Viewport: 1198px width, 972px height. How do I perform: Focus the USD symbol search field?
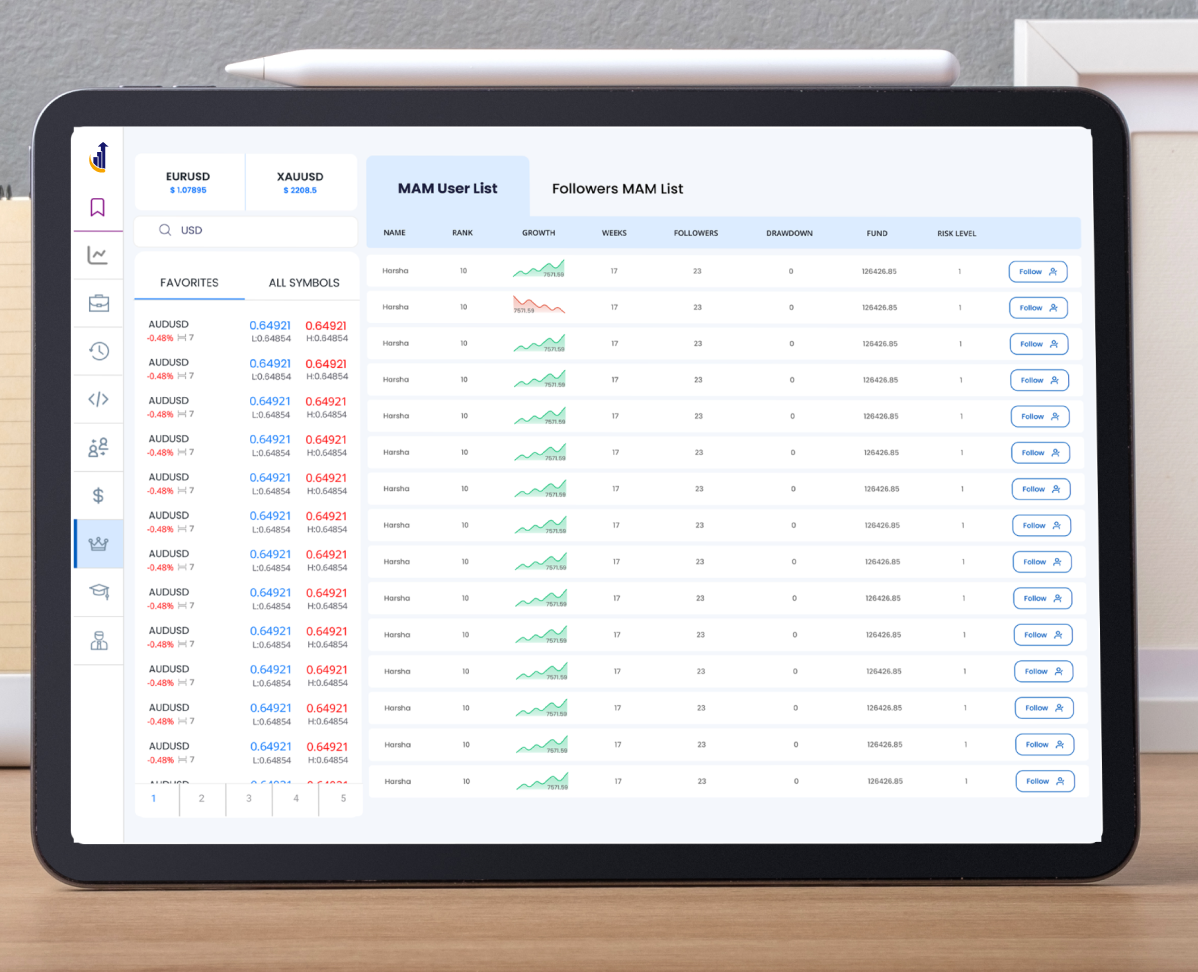pyautogui.click(x=246, y=230)
